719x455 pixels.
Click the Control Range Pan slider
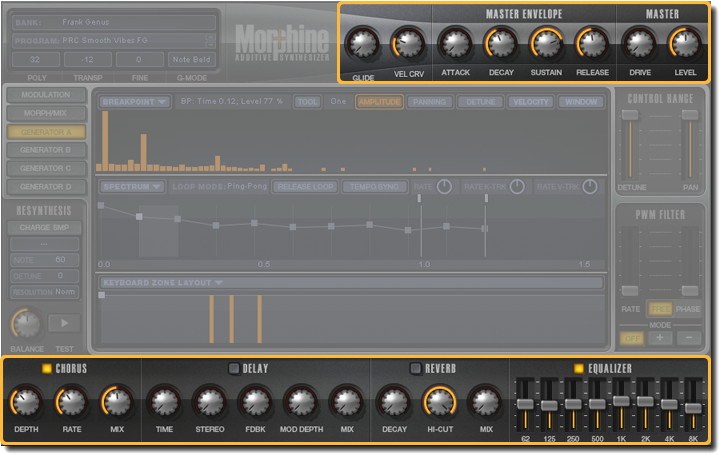pyautogui.click(x=690, y=146)
